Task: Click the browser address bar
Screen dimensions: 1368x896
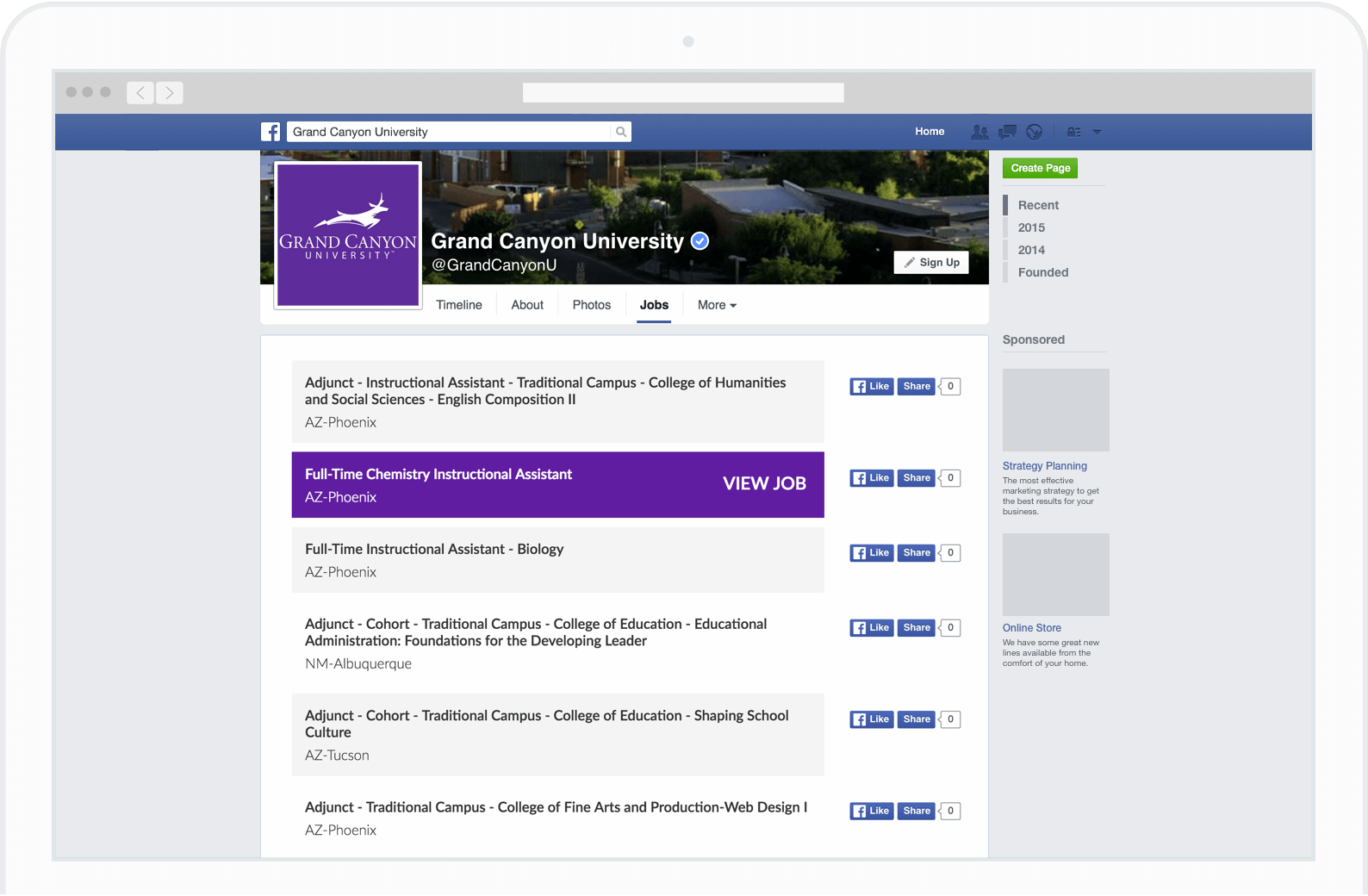Action: coord(683,92)
